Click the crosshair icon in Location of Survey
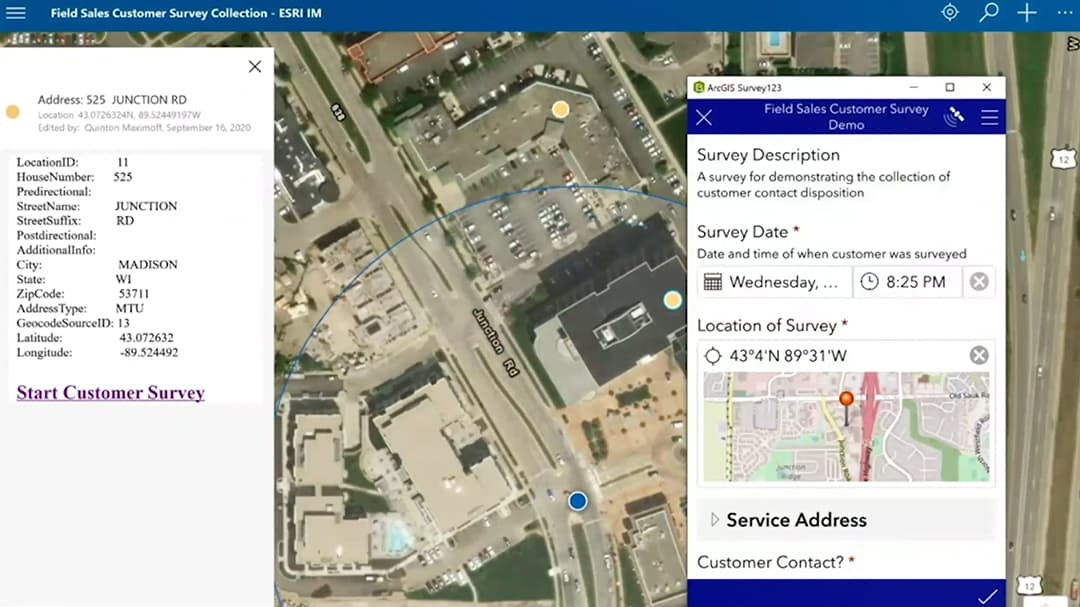The image size is (1080, 607). tap(717, 354)
